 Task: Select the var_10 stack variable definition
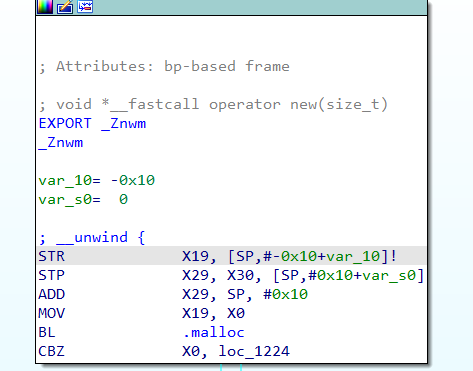(x=97, y=180)
